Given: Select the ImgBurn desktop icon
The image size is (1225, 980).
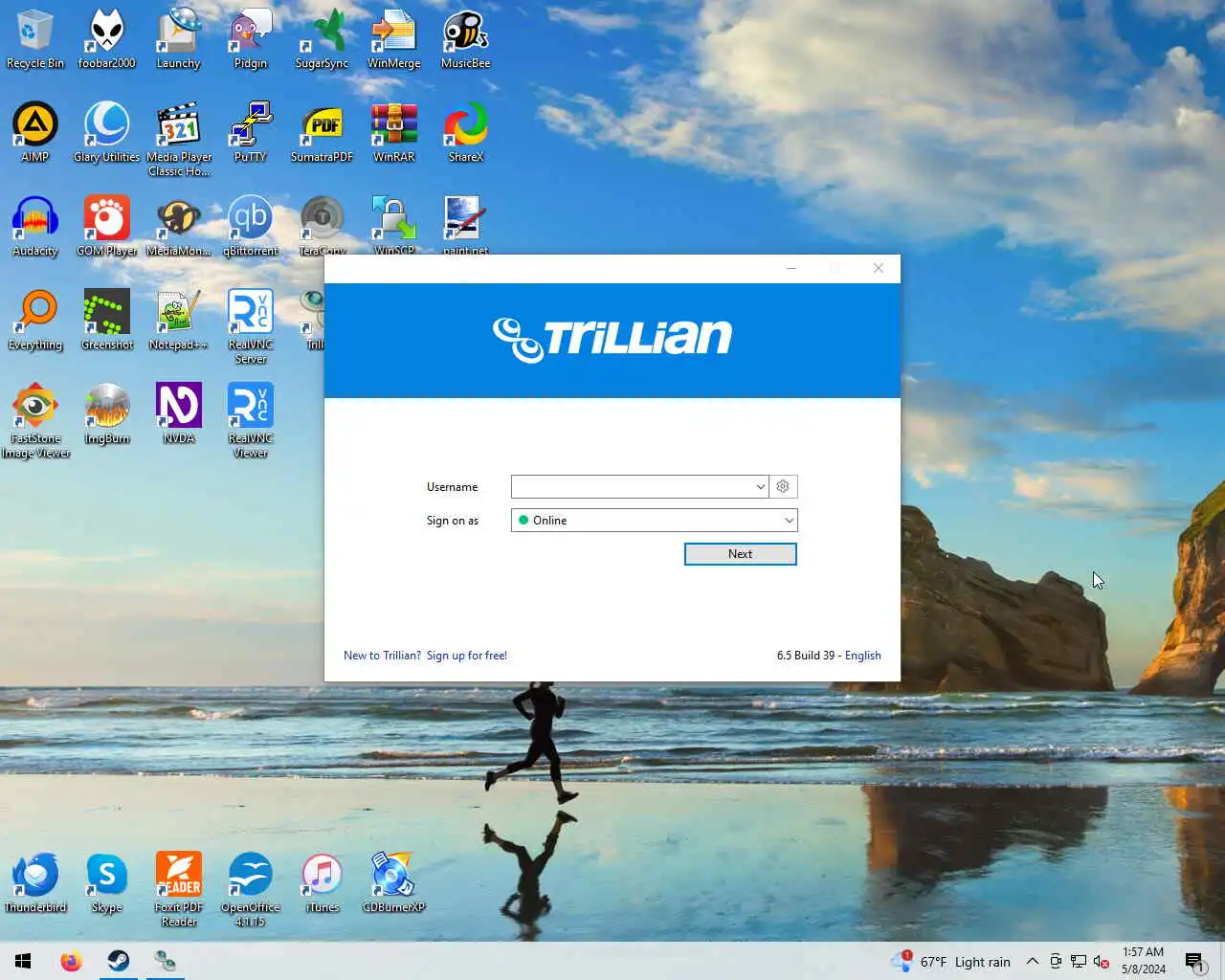Looking at the screenshot, I should click(106, 413).
